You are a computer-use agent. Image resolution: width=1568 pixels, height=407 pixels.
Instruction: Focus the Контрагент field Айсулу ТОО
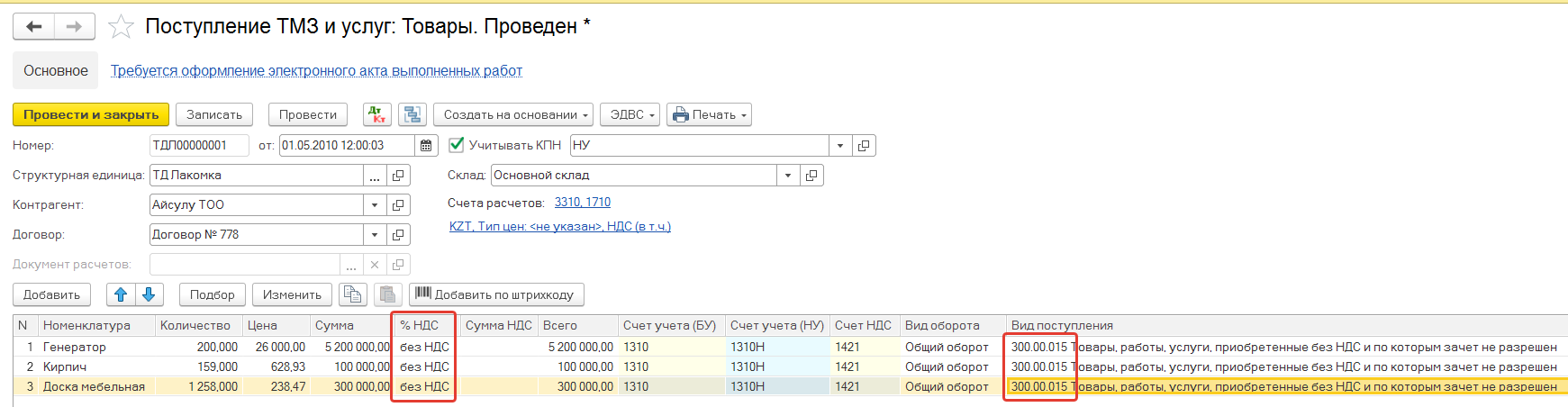click(x=257, y=204)
